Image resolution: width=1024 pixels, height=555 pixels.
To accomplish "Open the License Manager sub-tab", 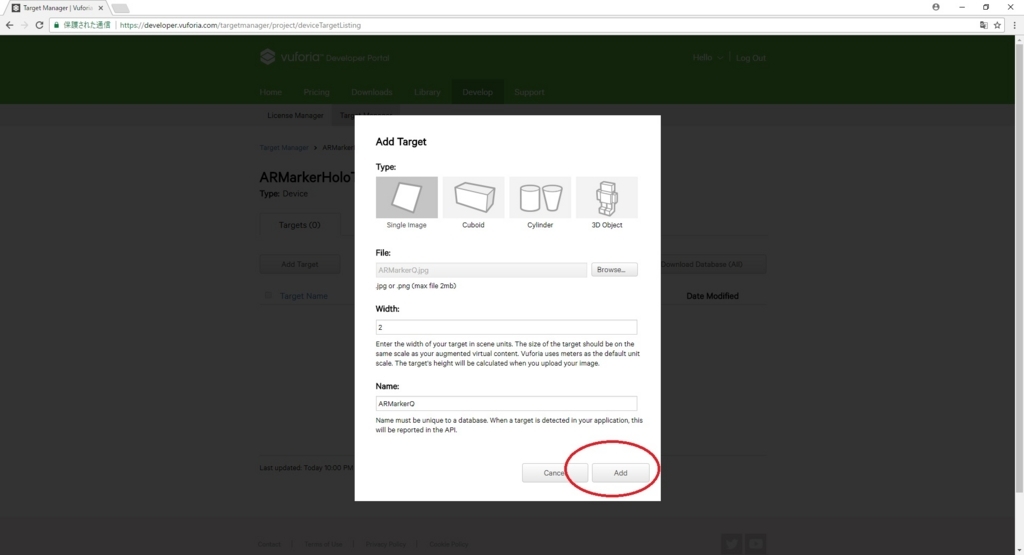I will point(295,115).
